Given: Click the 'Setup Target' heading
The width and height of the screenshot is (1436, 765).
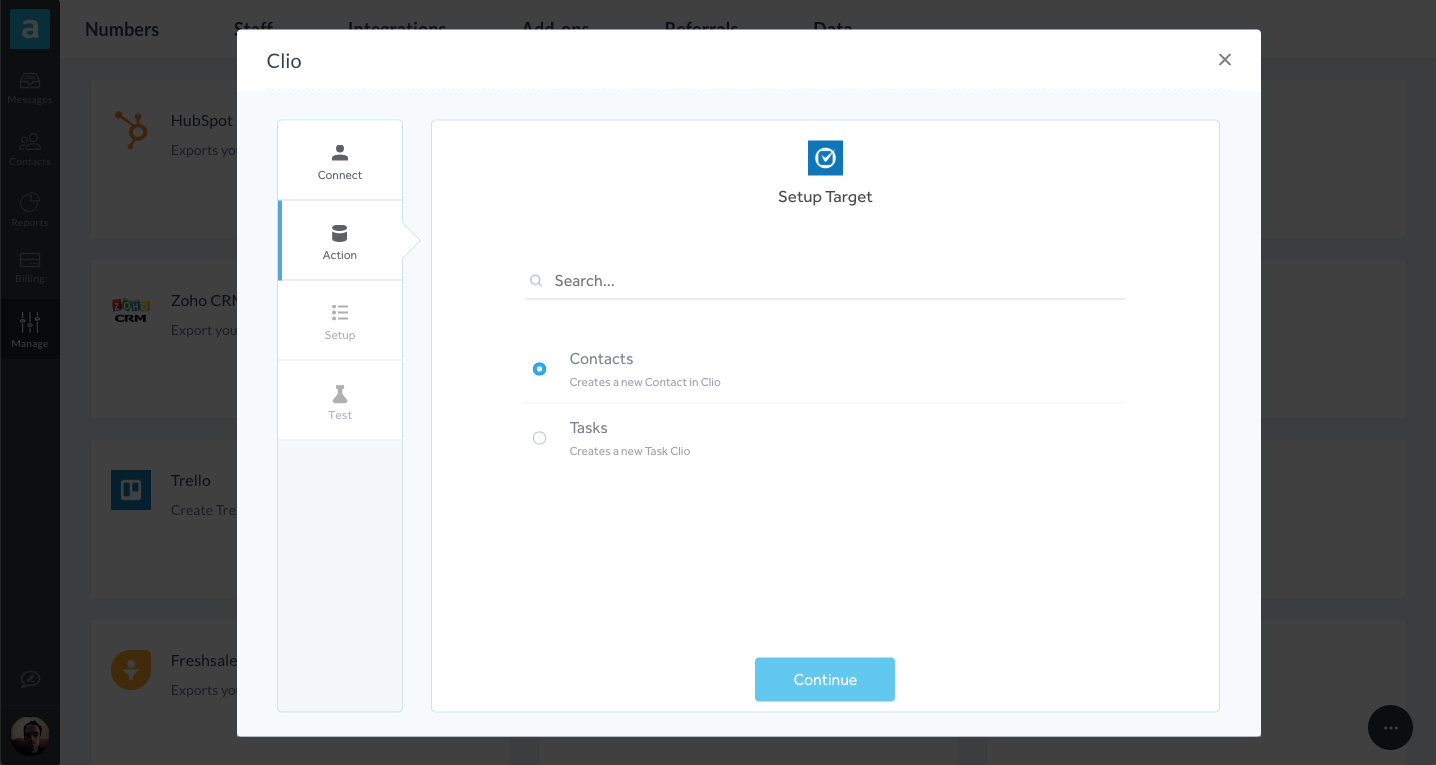Looking at the screenshot, I should (825, 197).
